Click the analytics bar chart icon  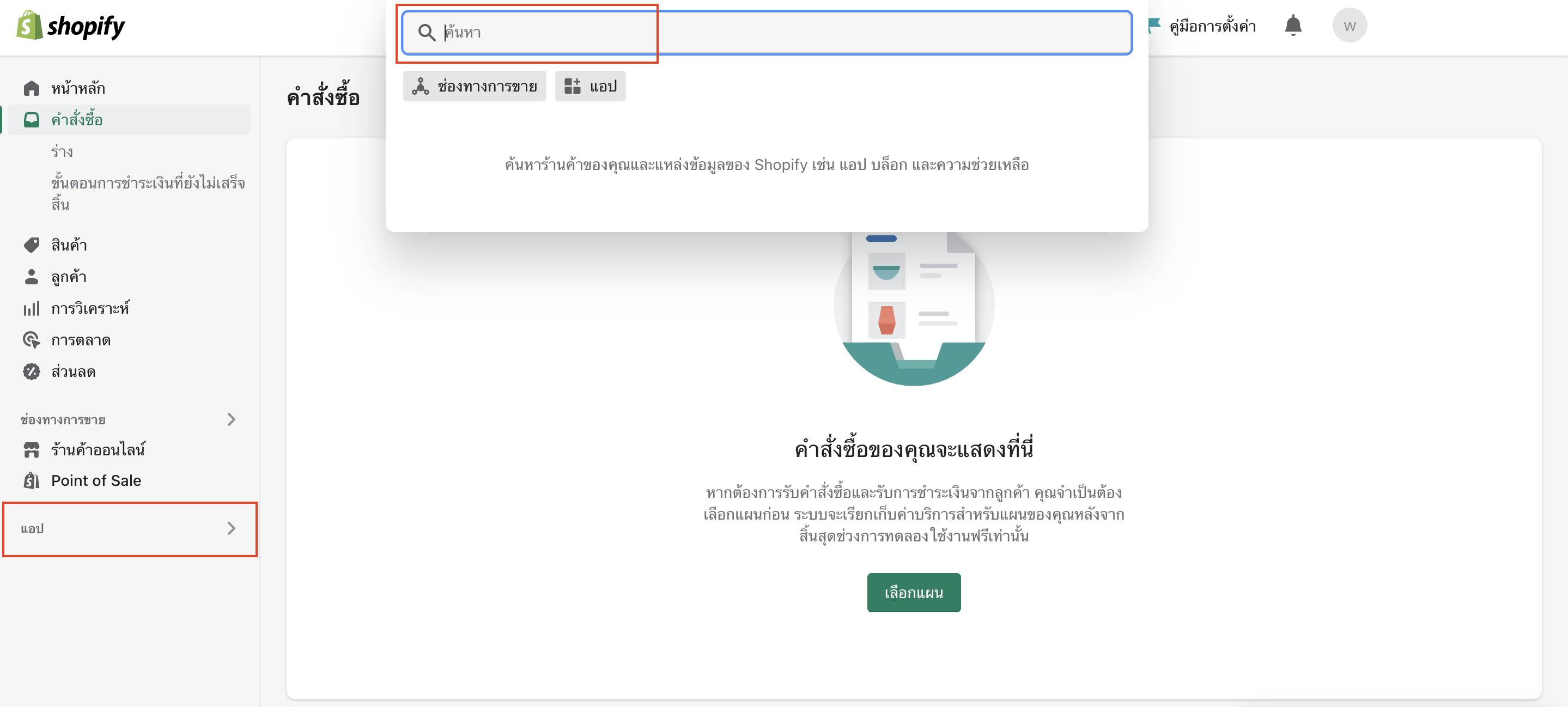pos(31,308)
